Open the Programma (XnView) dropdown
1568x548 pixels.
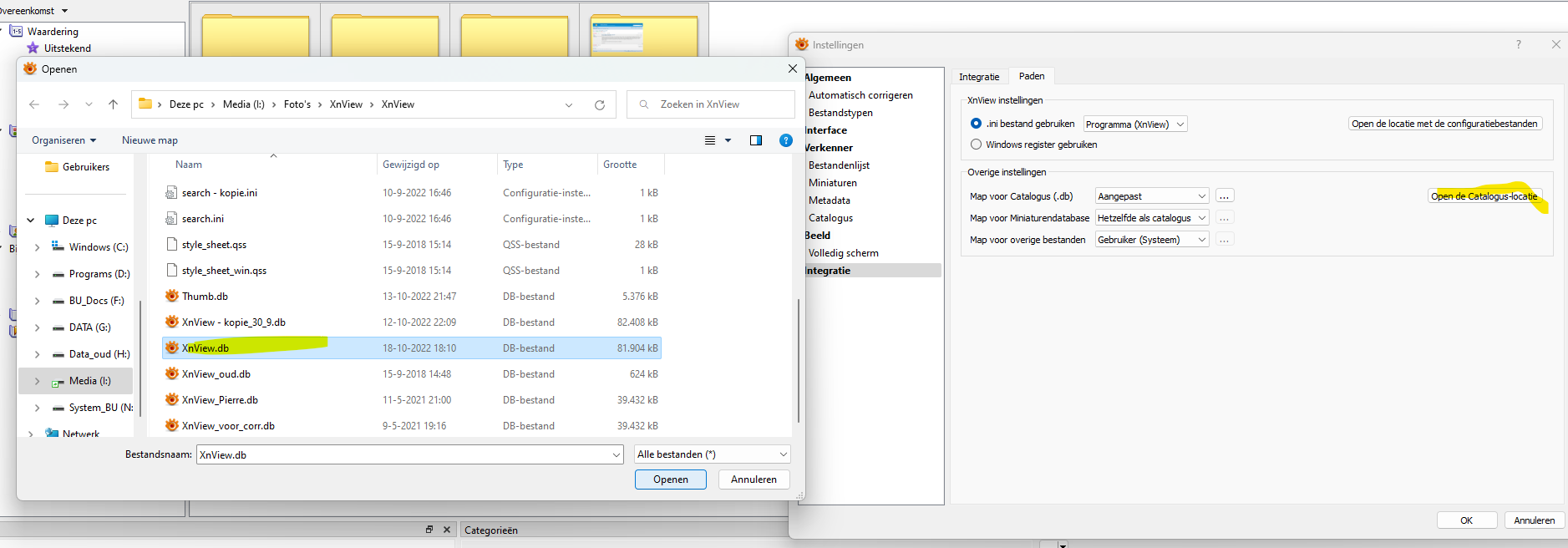1135,124
